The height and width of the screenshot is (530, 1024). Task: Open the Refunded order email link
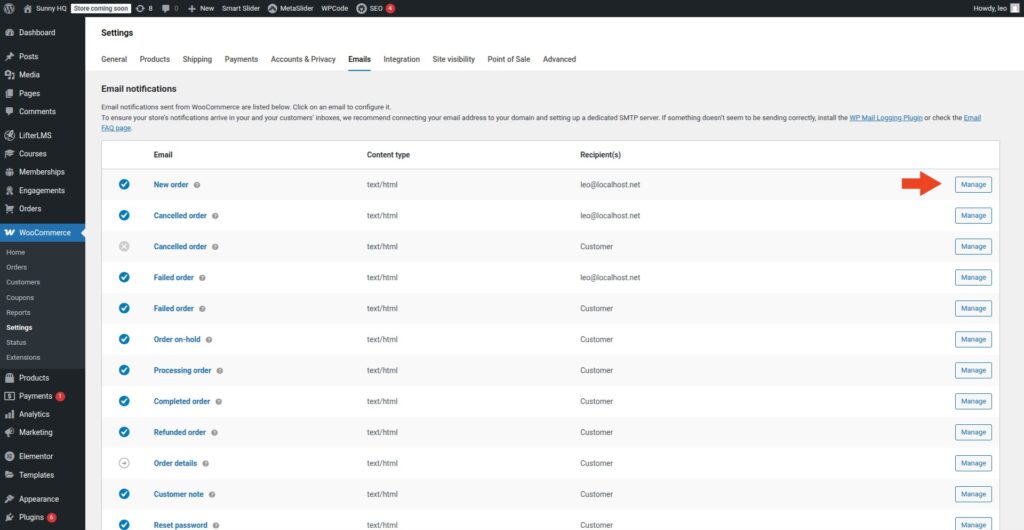click(x=179, y=433)
